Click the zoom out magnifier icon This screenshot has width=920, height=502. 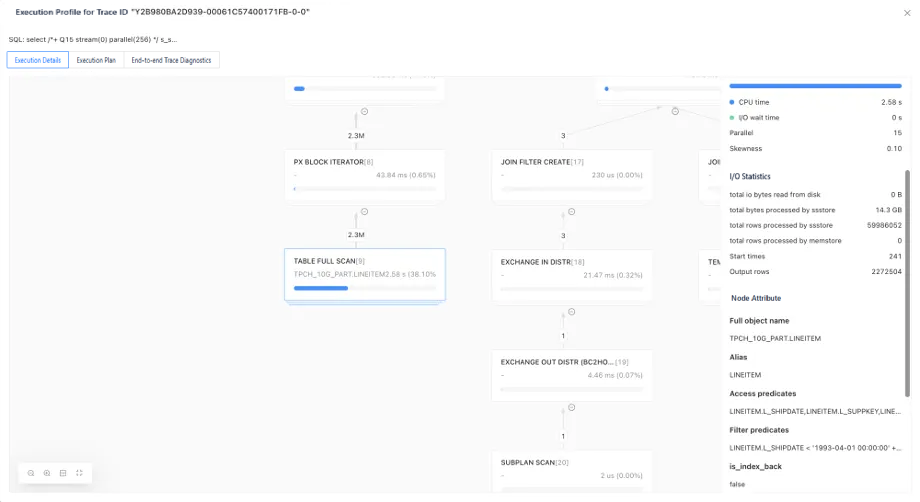tap(31, 472)
